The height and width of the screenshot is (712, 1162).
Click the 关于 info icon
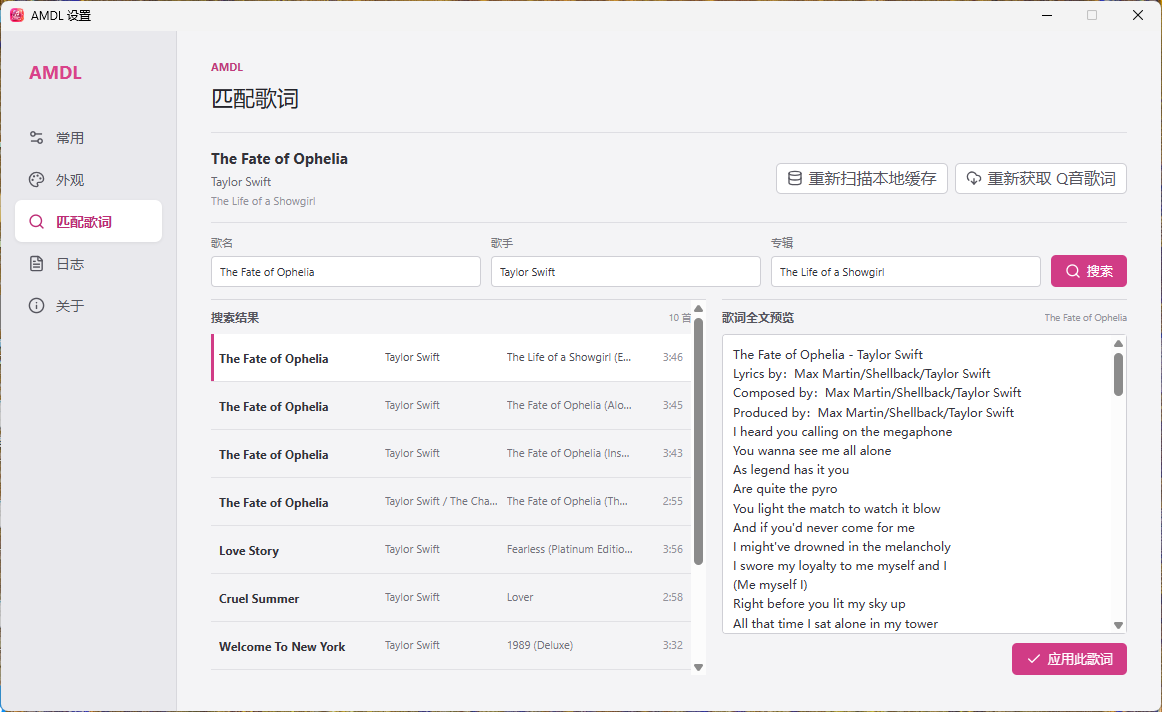click(36, 306)
